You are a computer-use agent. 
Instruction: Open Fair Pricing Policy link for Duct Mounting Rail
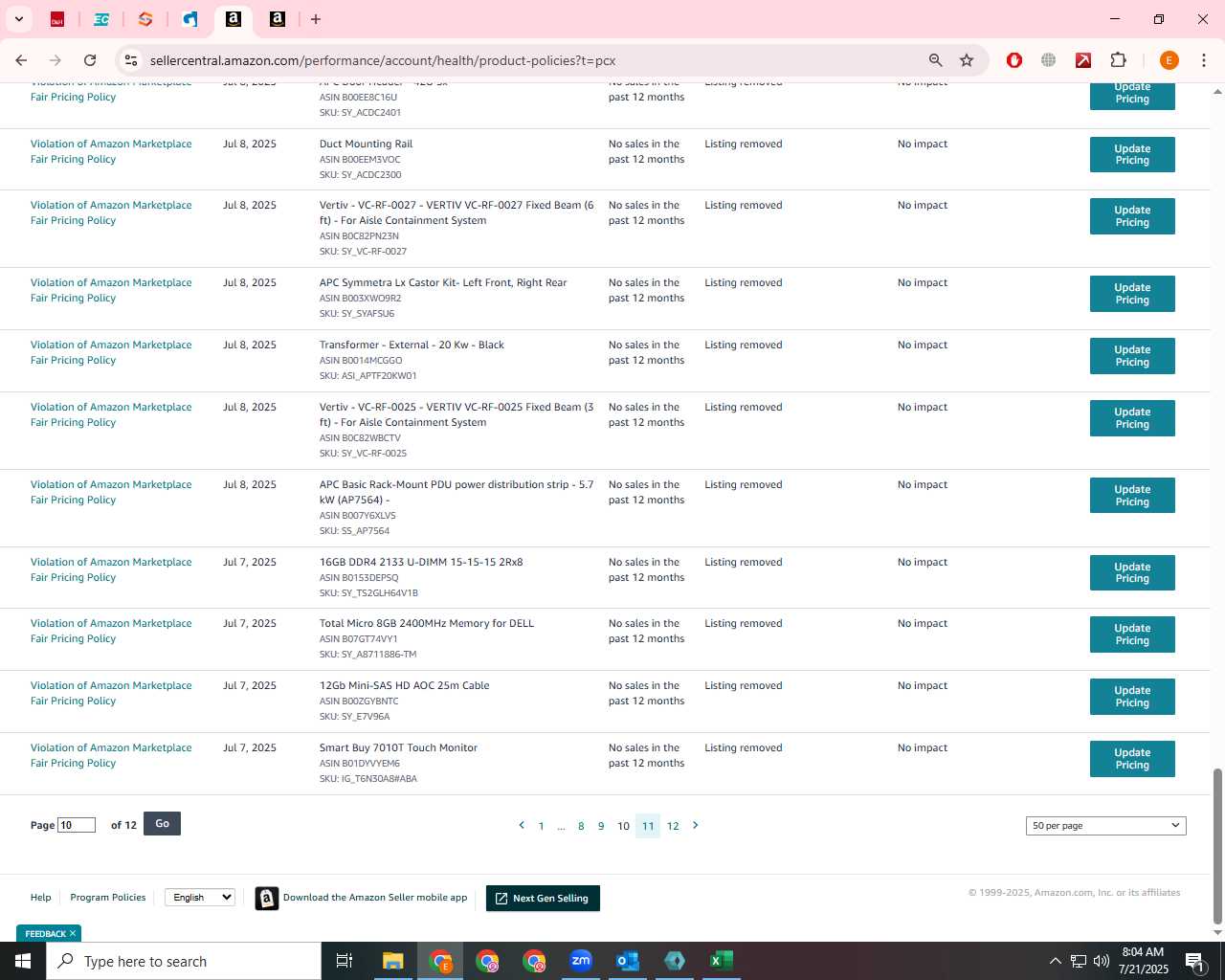click(111, 151)
